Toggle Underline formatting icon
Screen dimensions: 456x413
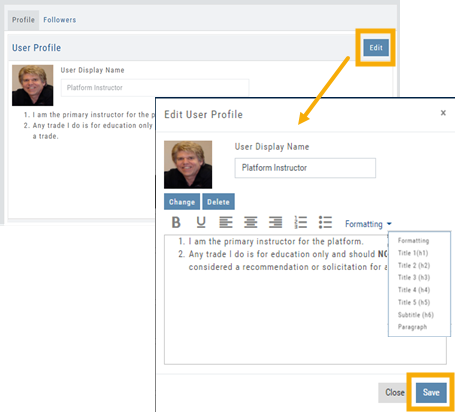[201, 222]
